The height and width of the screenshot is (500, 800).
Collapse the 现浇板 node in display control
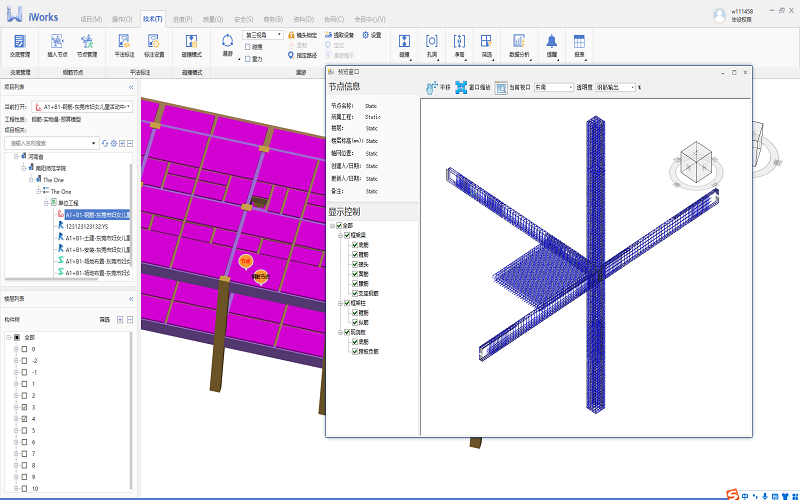pos(340,332)
